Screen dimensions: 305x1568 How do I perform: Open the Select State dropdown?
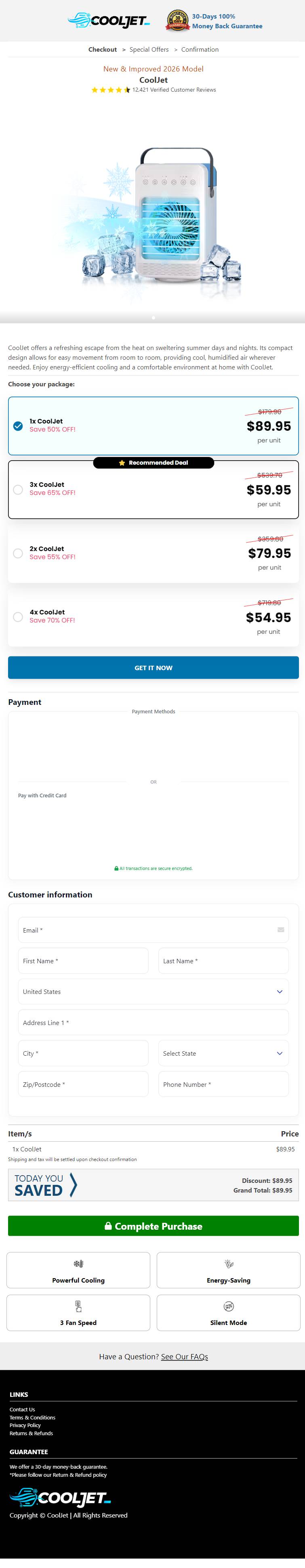(x=223, y=1053)
